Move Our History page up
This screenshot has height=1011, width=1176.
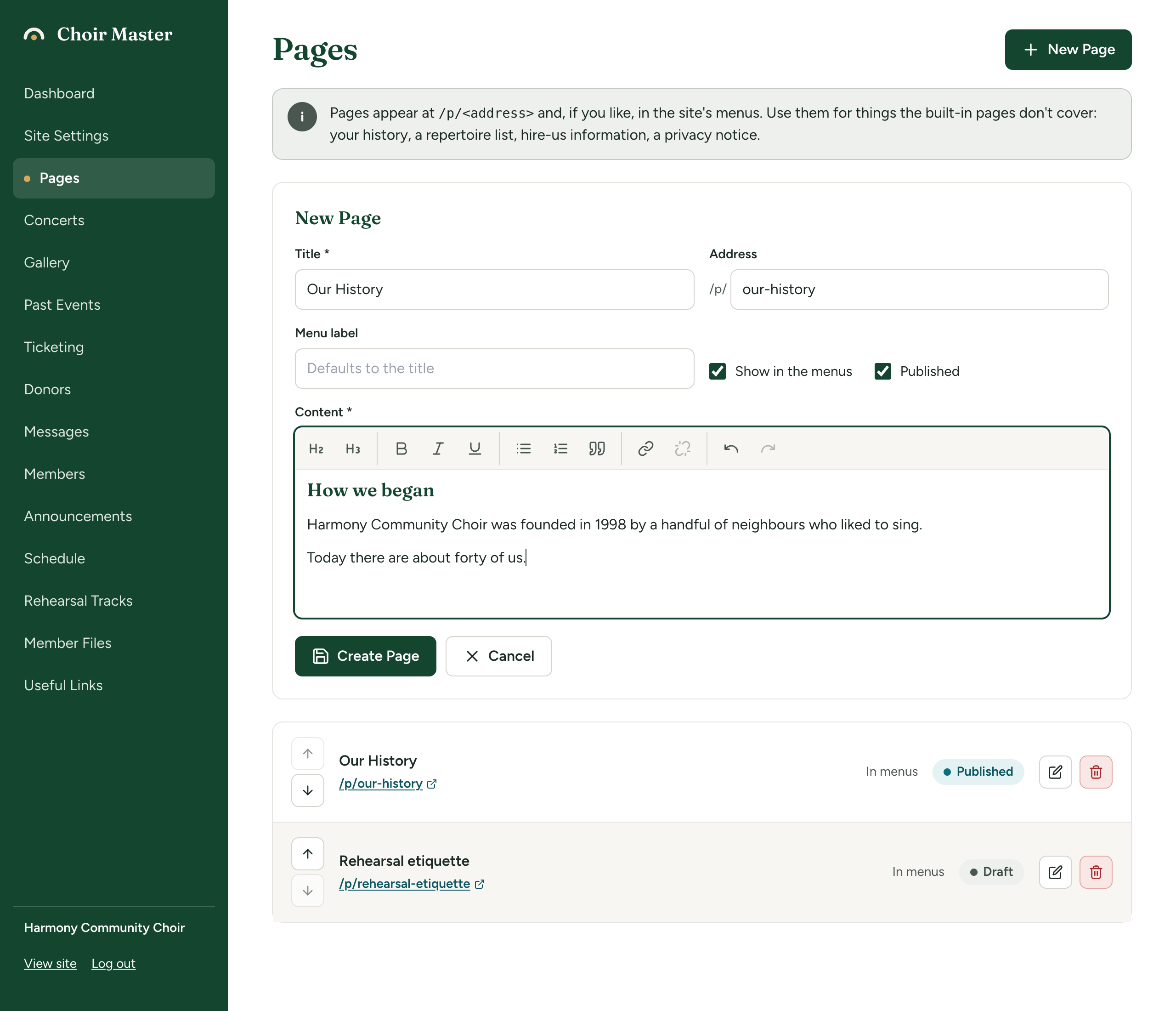pos(308,753)
